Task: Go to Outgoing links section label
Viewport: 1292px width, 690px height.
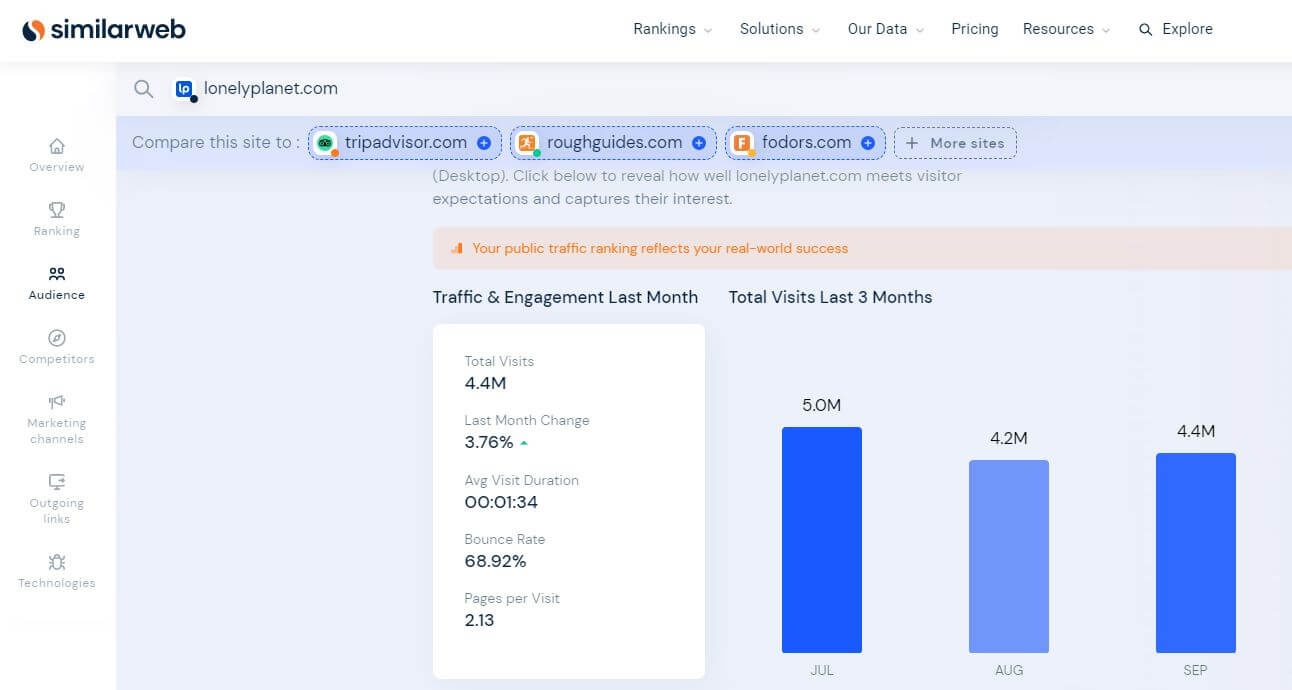Action: point(57,511)
